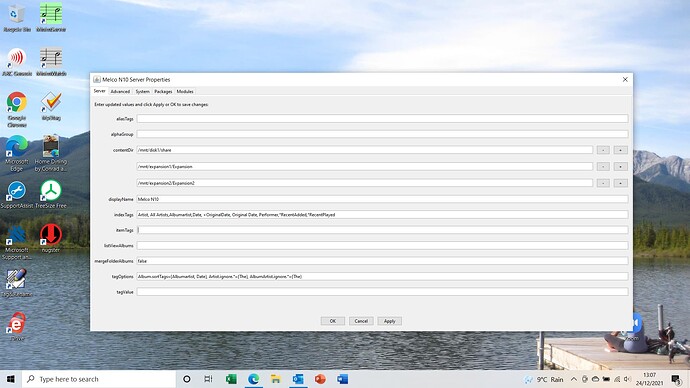Select the Microsoft Edge desktop shortcut
690x388 pixels.
17,153
